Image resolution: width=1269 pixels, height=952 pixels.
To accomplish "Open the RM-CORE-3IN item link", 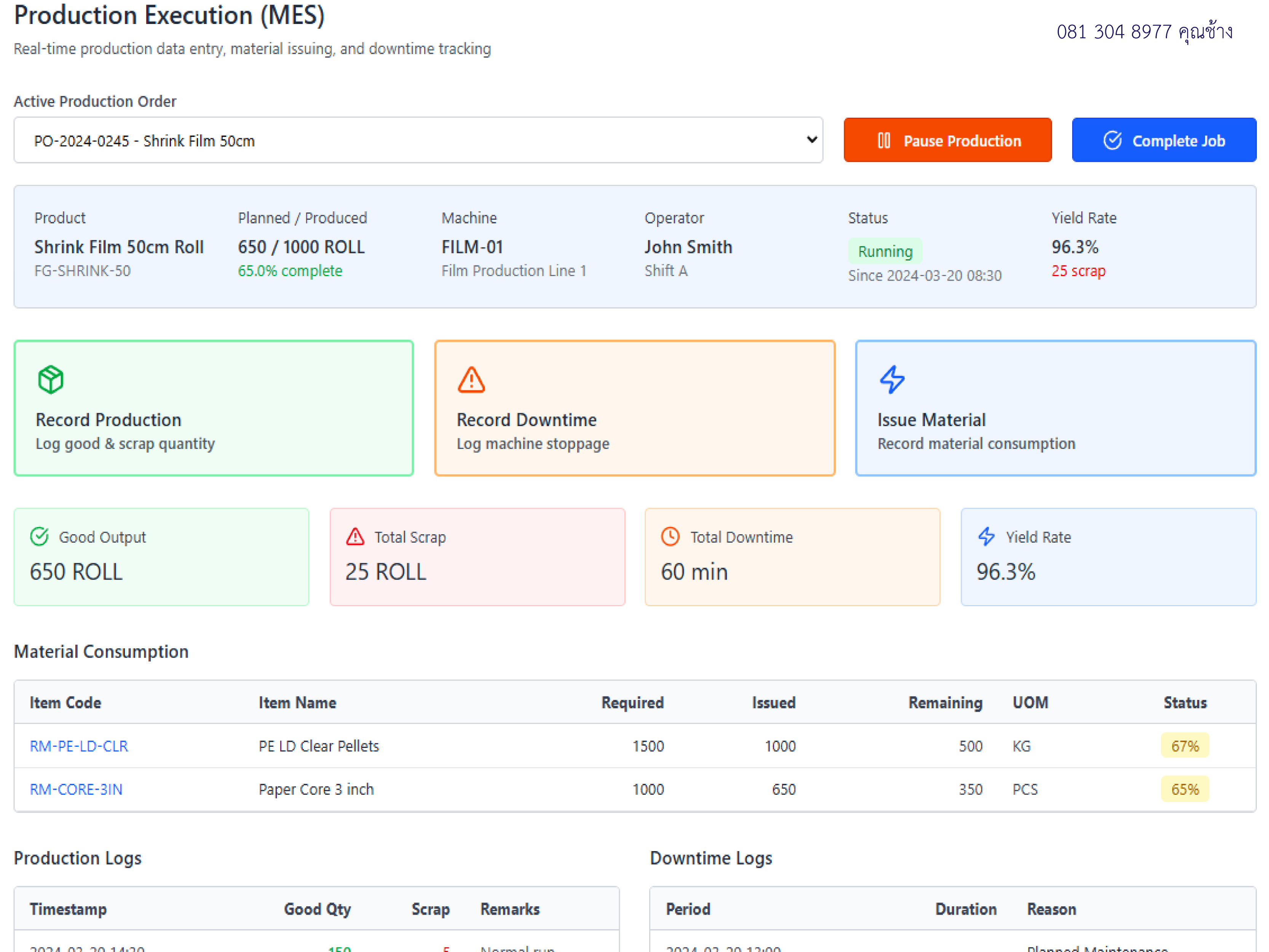I will tap(76, 790).
